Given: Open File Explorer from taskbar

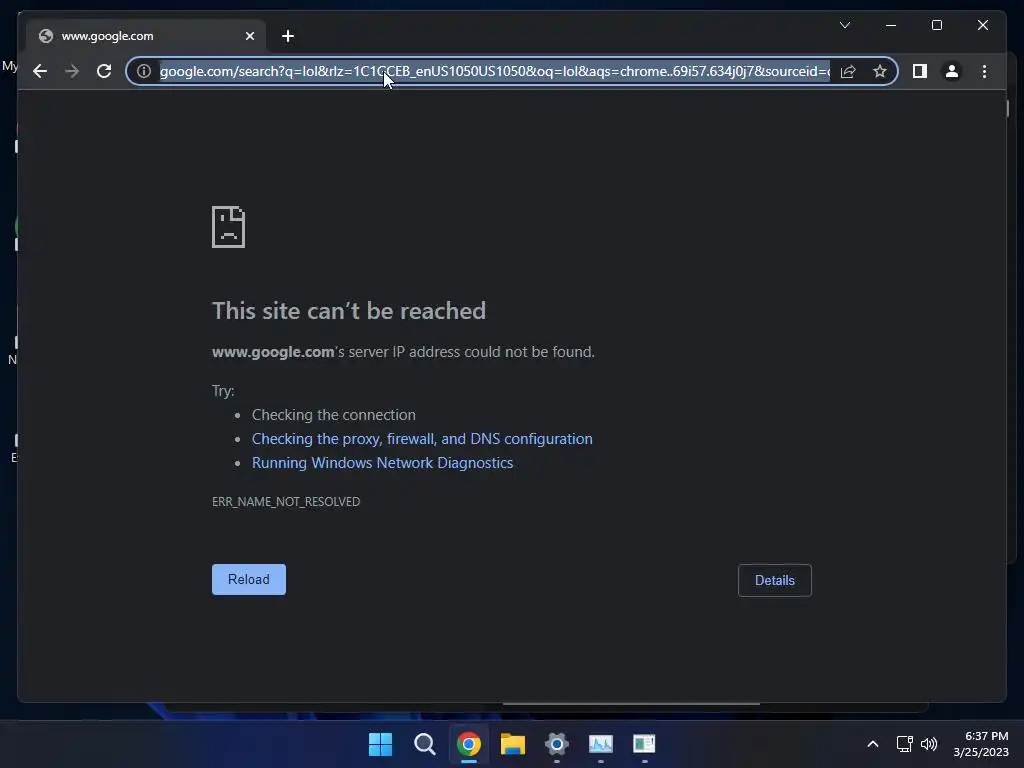Looking at the screenshot, I should coord(513,744).
